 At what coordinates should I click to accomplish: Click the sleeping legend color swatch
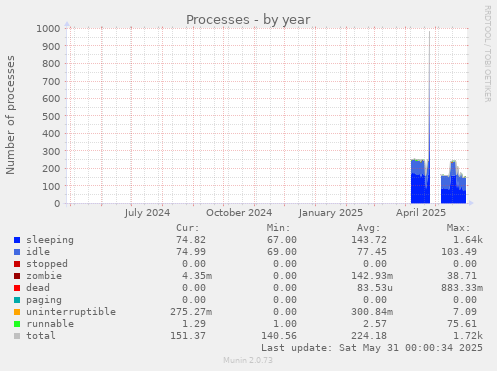pos(17,240)
